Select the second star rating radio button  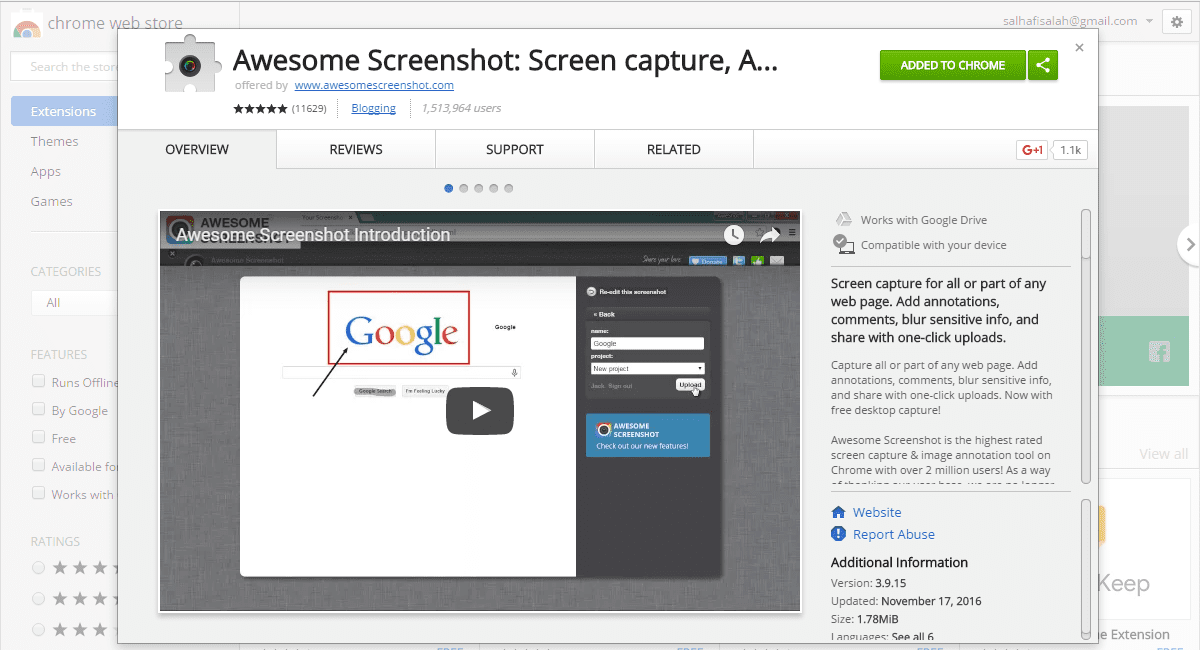pyautogui.click(x=38, y=598)
